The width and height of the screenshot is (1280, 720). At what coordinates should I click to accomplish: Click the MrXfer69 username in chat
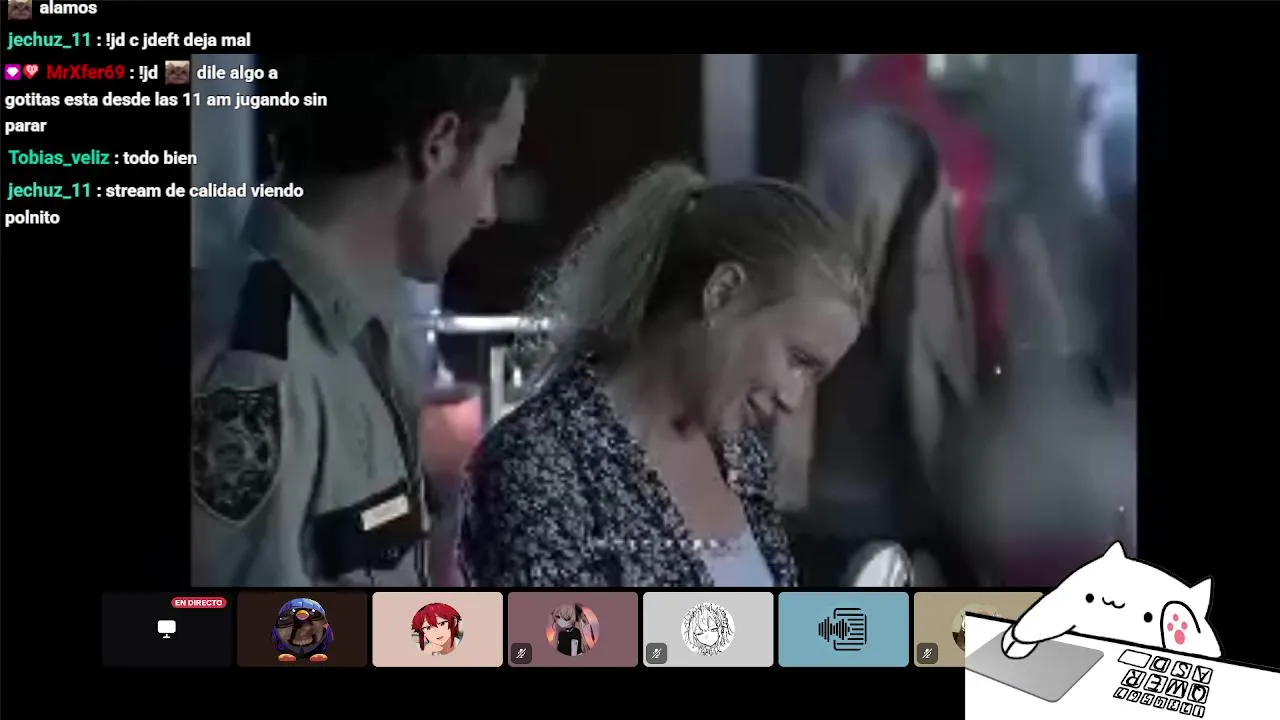(x=85, y=72)
